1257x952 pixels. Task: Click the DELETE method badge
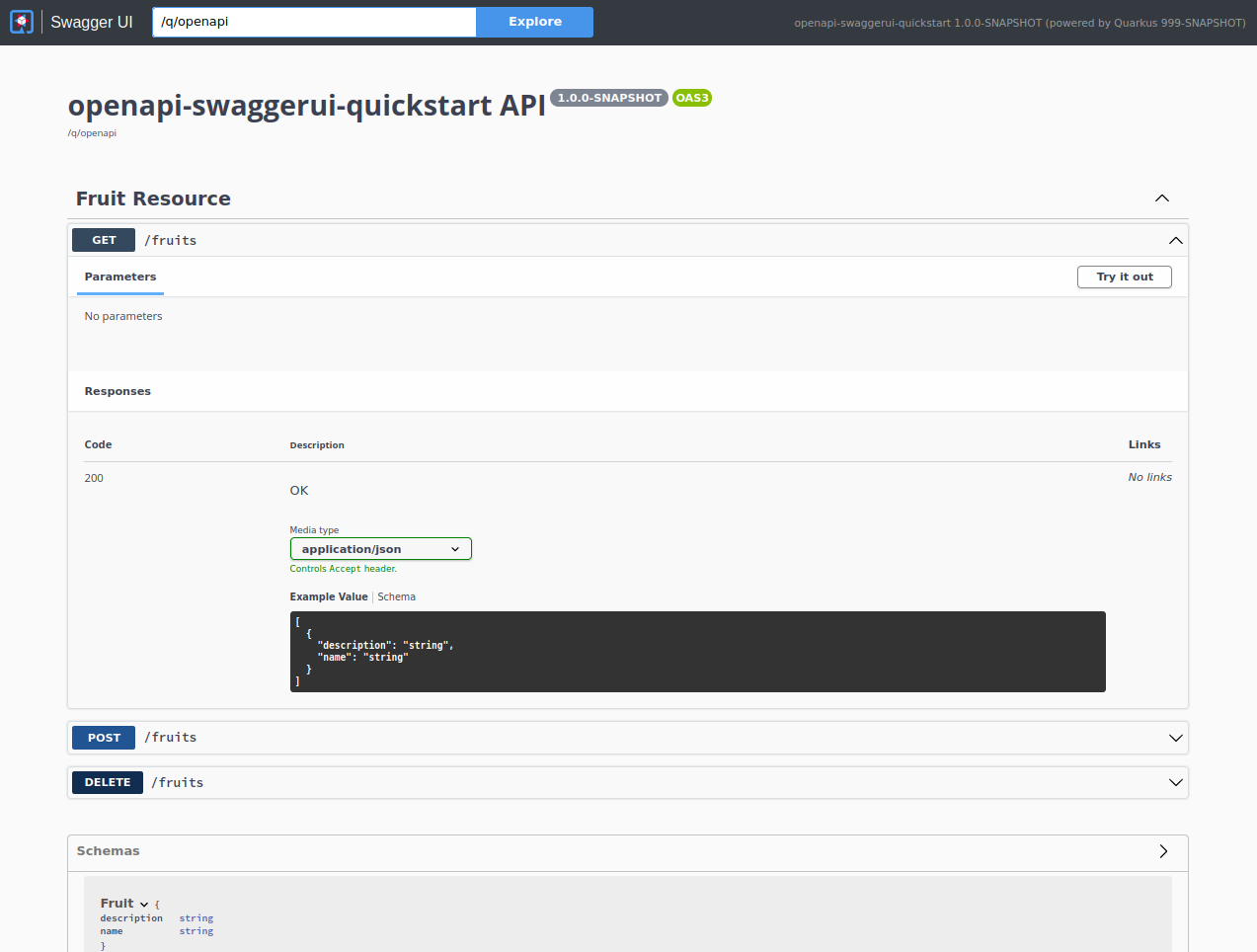click(x=107, y=781)
